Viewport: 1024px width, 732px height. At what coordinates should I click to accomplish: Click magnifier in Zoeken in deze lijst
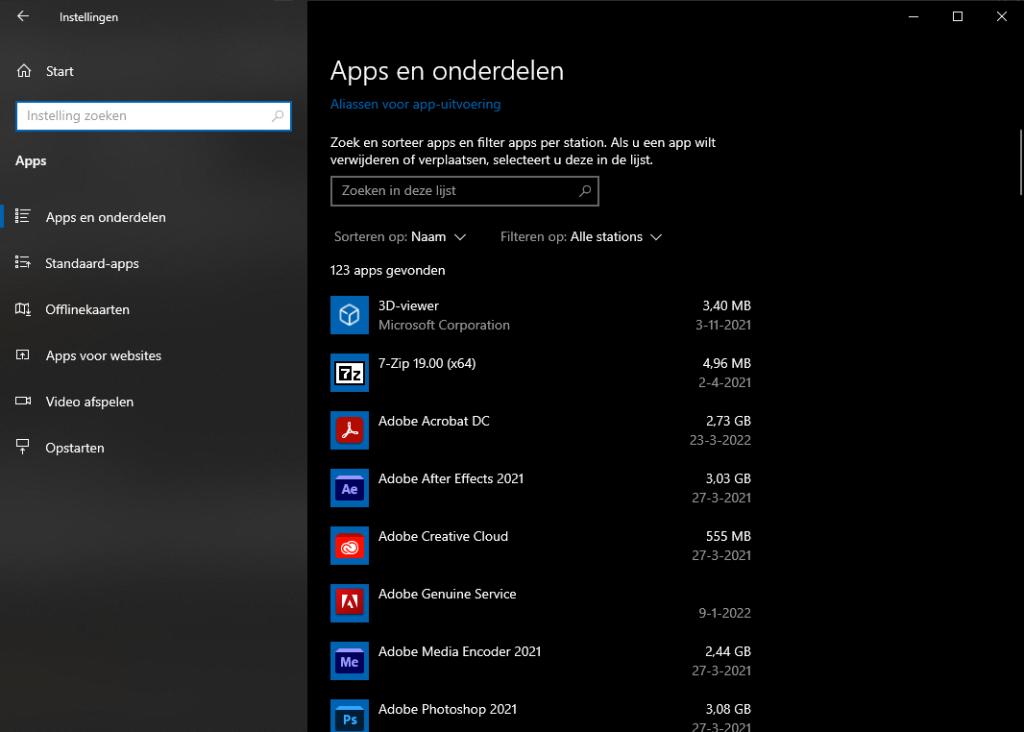tap(585, 191)
